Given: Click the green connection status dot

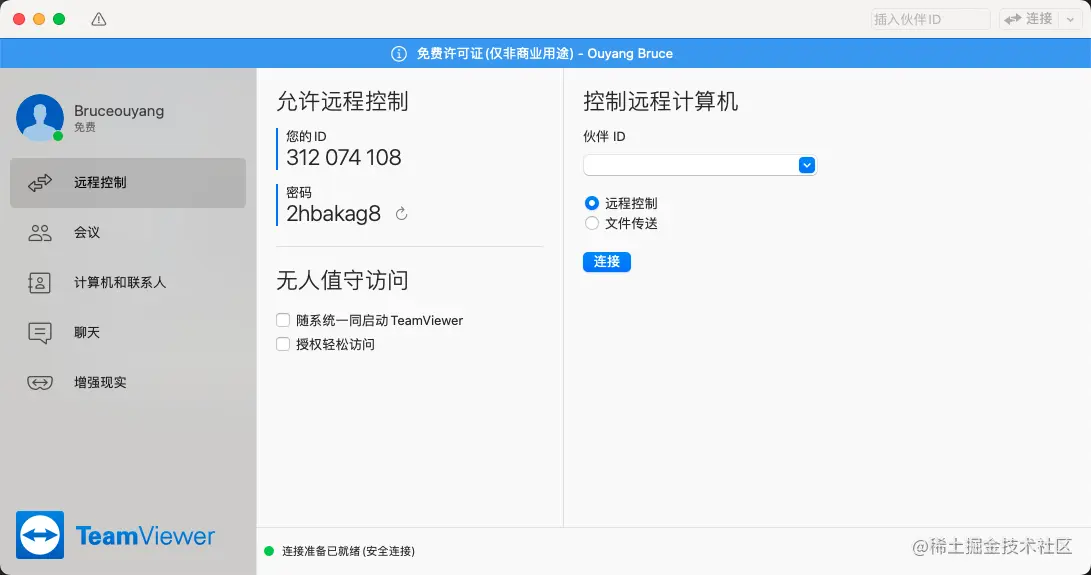Looking at the screenshot, I should (269, 551).
